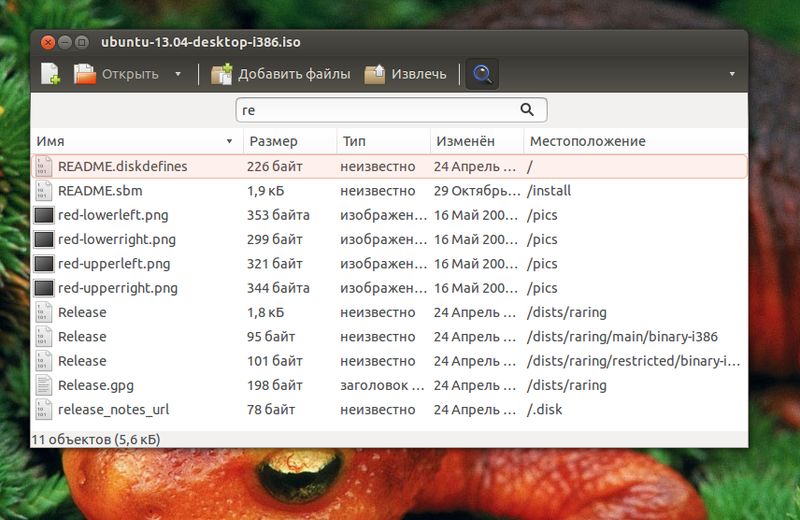Image resolution: width=800 pixels, height=520 pixels.
Task: Select the red-upperleft.png image icon
Action: [44, 264]
